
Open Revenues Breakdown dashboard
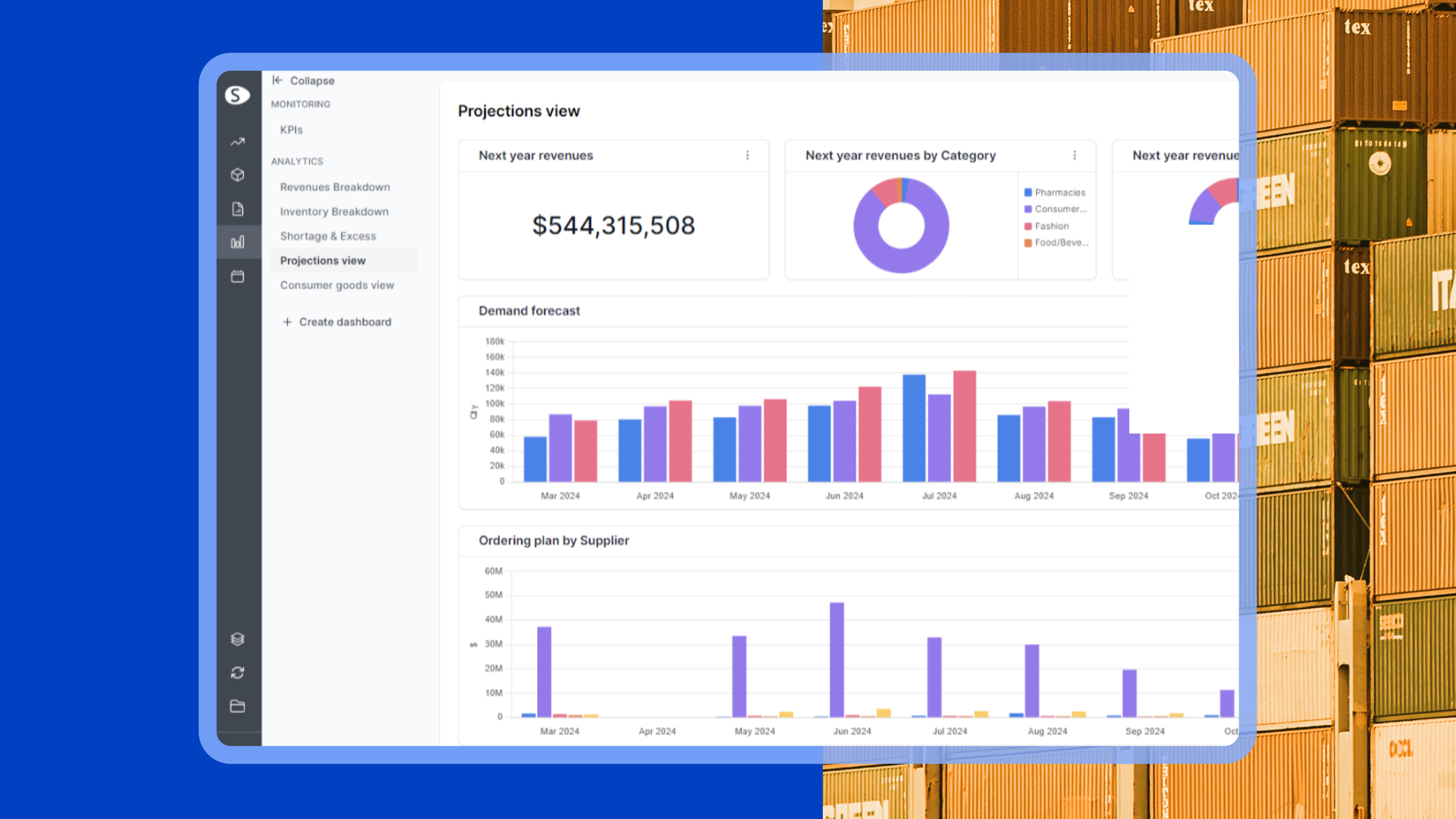pos(334,187)
